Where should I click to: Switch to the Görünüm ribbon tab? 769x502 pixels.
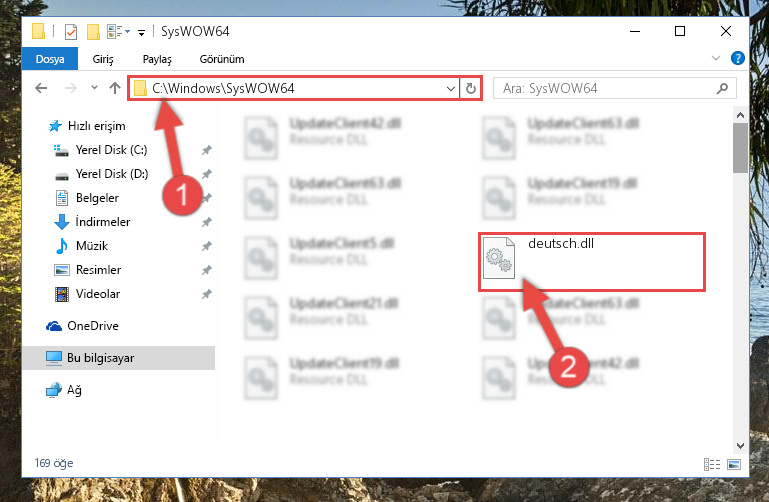pyautogui.click(x=222, y=59)
